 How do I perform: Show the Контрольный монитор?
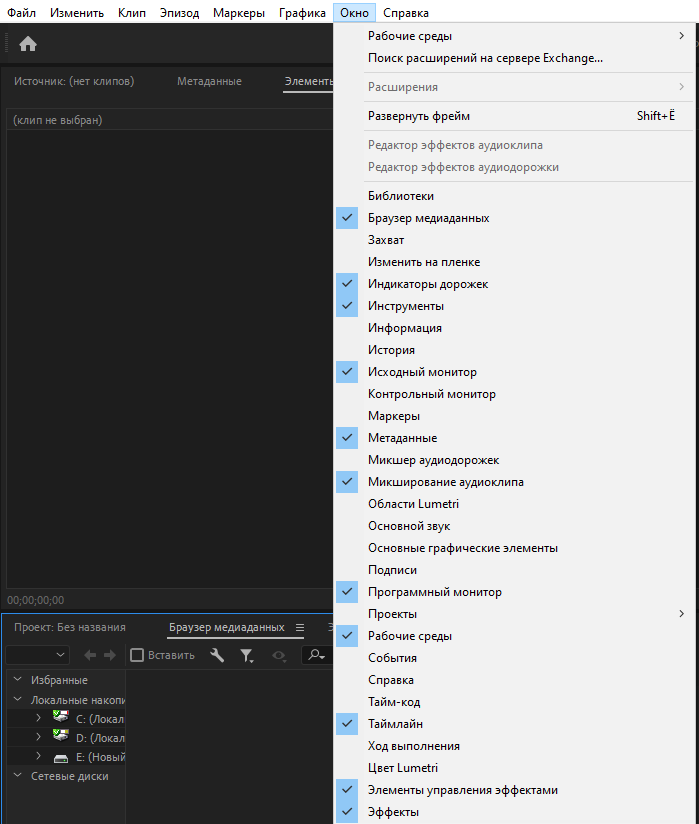pos(513,394)
